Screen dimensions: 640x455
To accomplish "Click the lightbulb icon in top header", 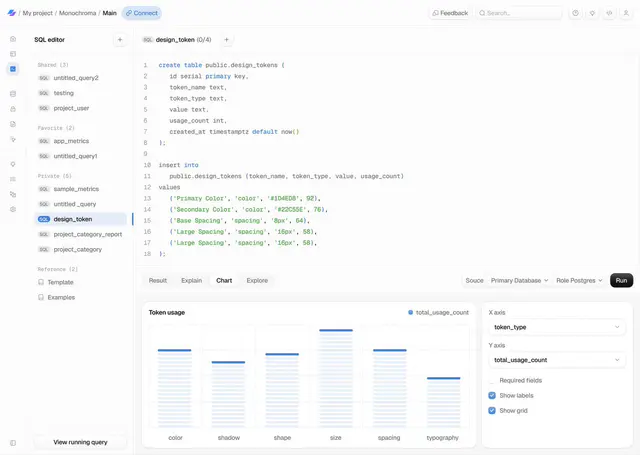I will pyautogui.click(x=592, y=13).
